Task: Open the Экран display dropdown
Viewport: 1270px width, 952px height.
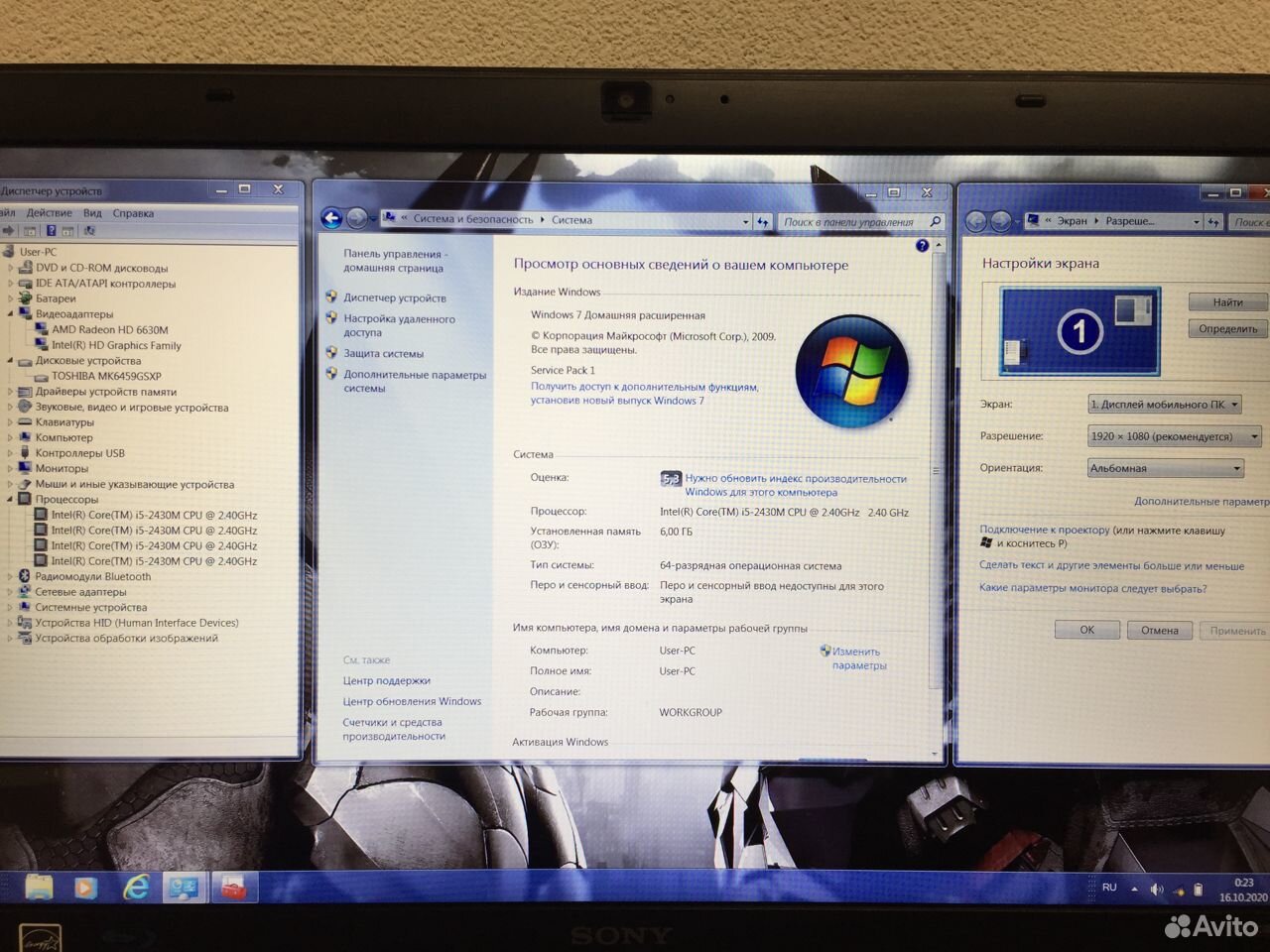Action: point(1166,405)
